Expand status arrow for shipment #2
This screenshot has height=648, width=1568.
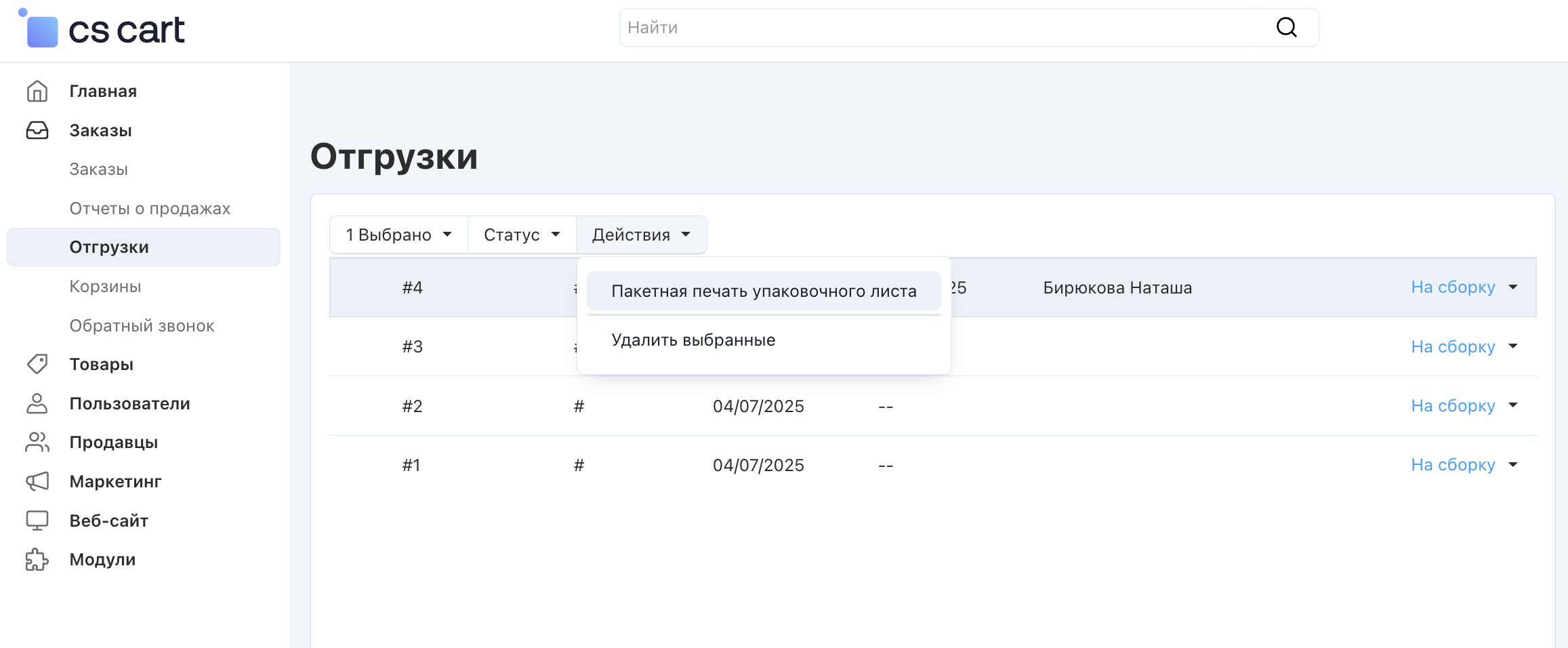click(x=1513, y=405)
